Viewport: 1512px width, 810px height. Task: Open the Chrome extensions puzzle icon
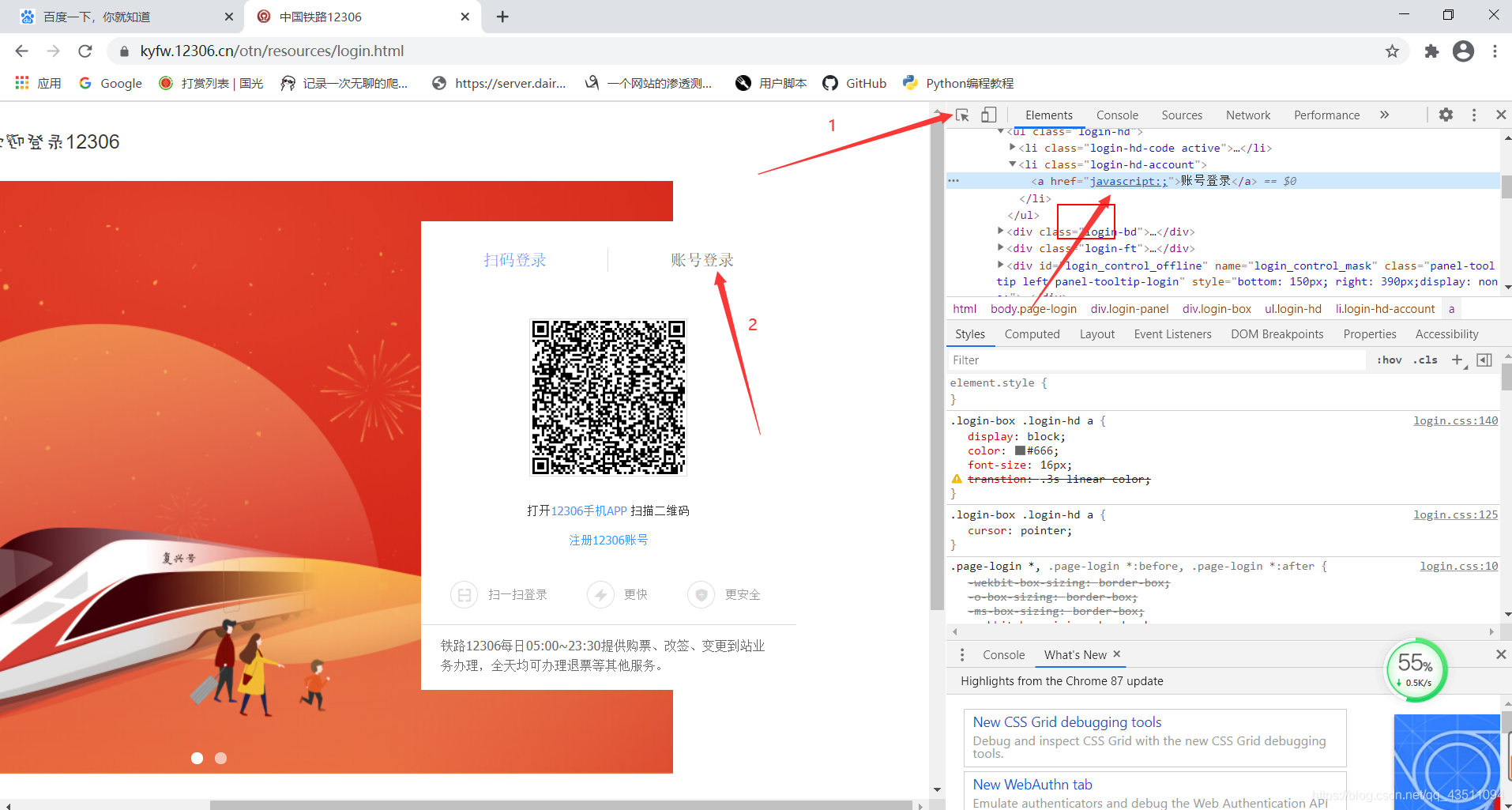coord(1431,51)
